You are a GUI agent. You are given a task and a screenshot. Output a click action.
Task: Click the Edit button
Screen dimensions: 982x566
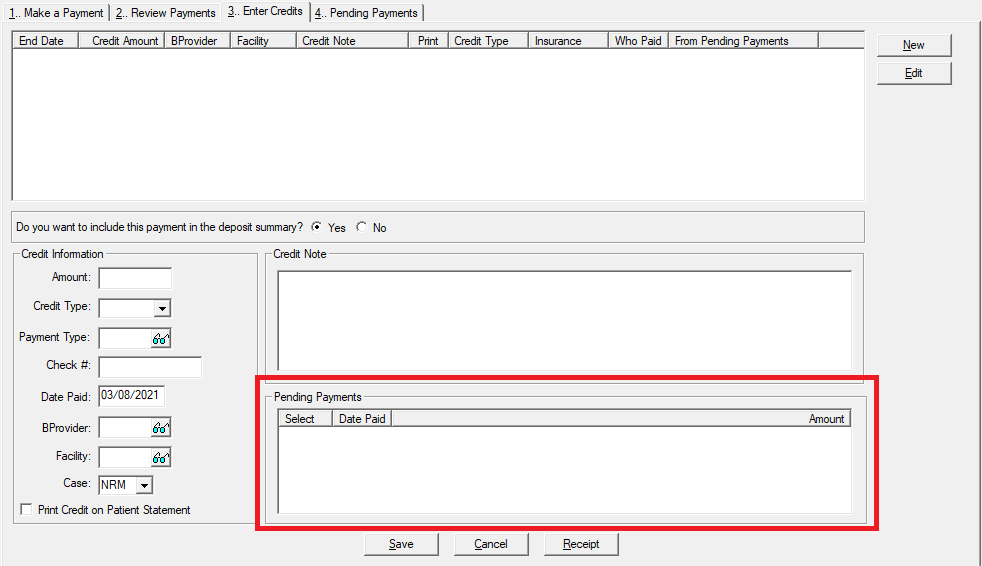click(913, 73)
